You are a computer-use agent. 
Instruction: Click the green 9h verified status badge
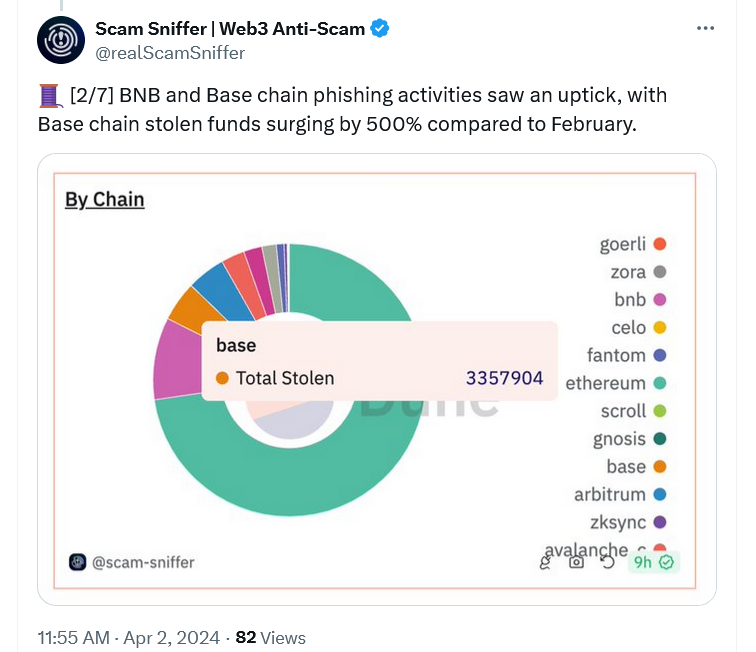click(x=652, y=562)
